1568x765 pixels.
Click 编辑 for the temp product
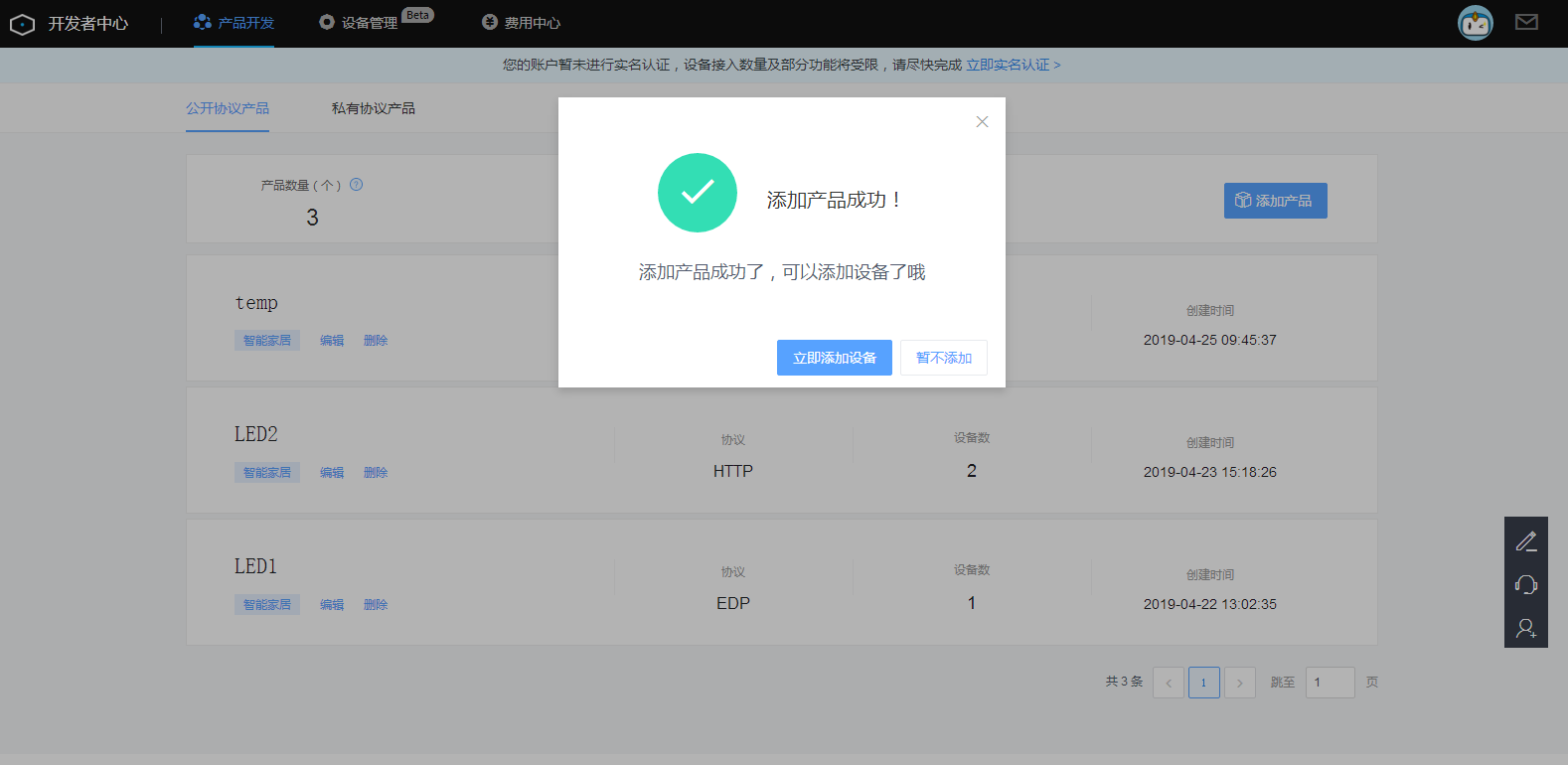pyautogui.click(x=332, y=341)
